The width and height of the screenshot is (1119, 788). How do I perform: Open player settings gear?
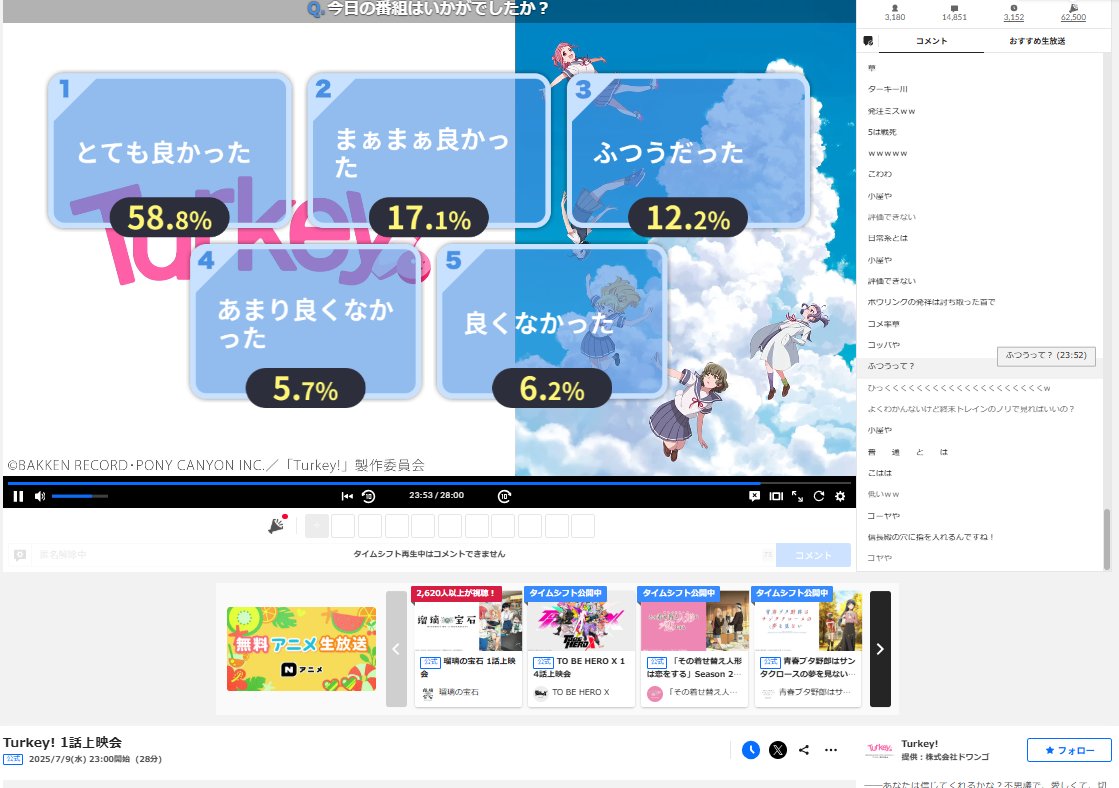[840, 496]
